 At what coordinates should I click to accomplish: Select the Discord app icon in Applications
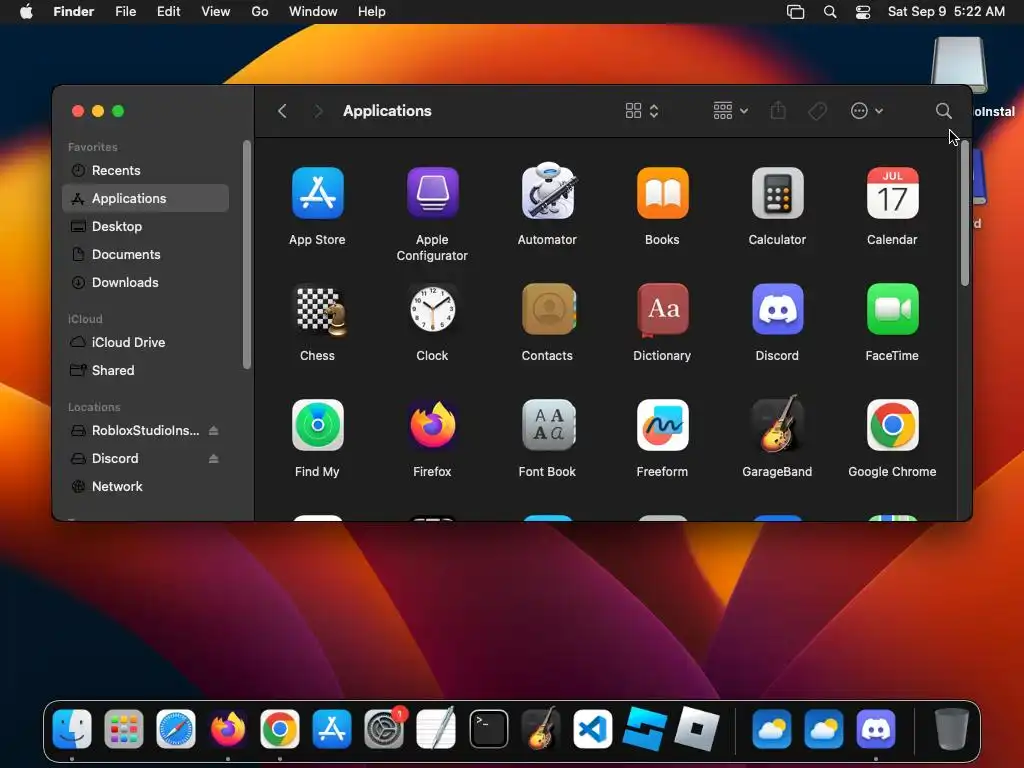777,309
